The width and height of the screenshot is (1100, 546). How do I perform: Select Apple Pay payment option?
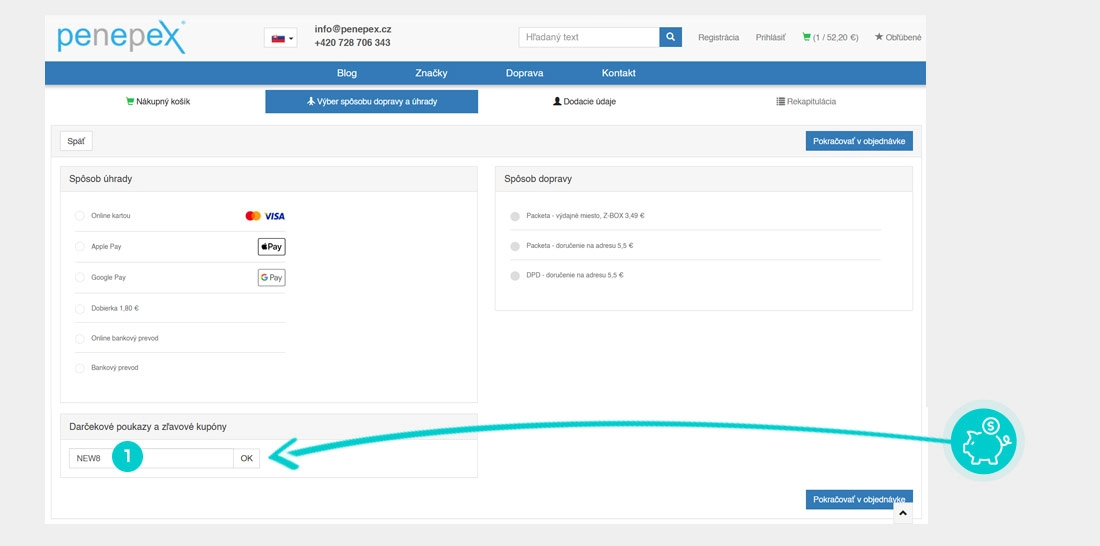80,246
